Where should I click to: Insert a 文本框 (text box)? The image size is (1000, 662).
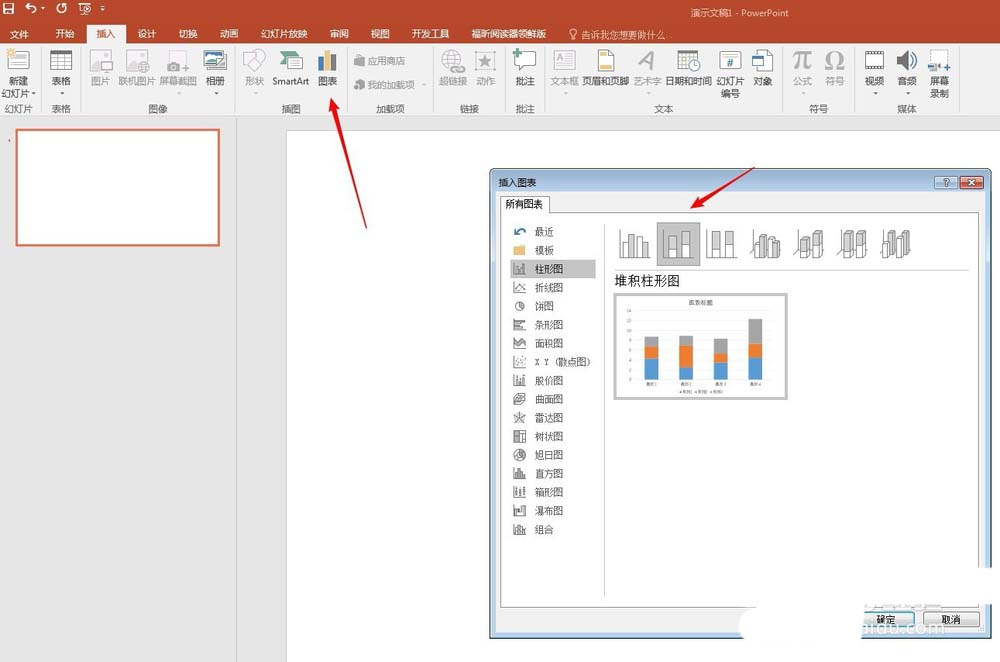pos(564,68)
